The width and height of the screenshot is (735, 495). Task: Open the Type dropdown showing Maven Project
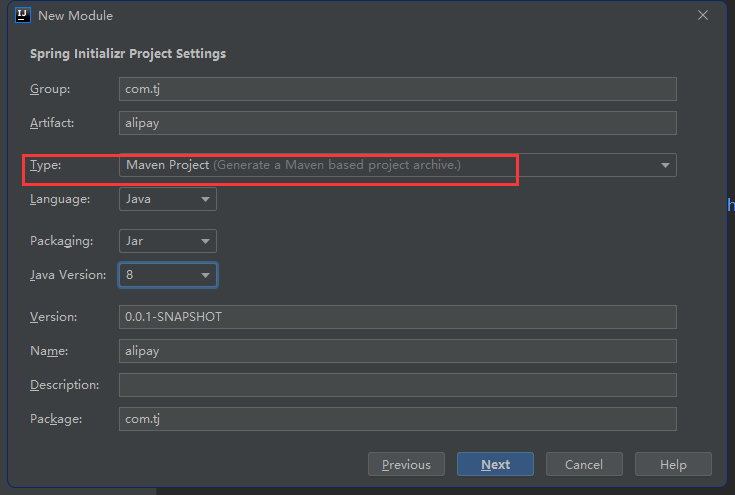pos(397,165)
